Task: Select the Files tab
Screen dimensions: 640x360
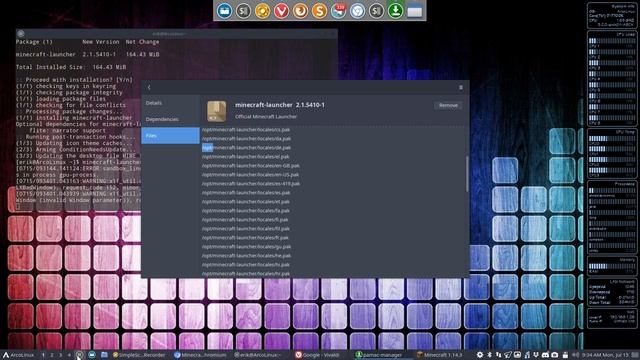Action: (170, 136)
